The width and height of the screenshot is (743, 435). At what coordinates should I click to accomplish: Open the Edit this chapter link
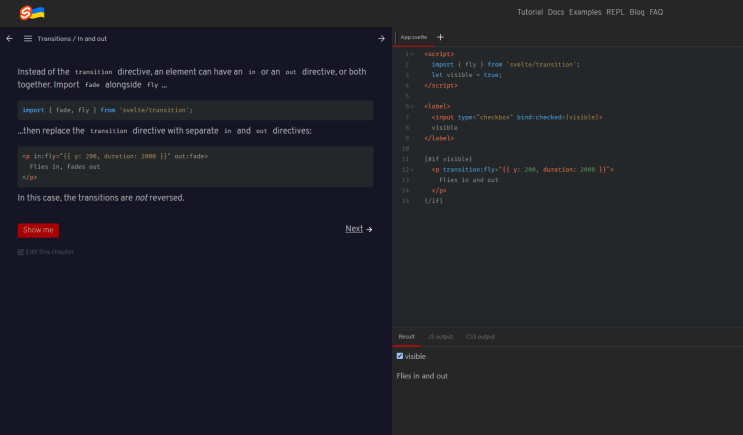(x=49, y=252)
